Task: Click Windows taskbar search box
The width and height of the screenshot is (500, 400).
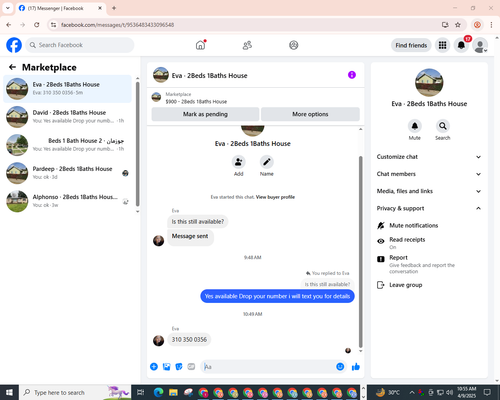Action: pos(75,392)
